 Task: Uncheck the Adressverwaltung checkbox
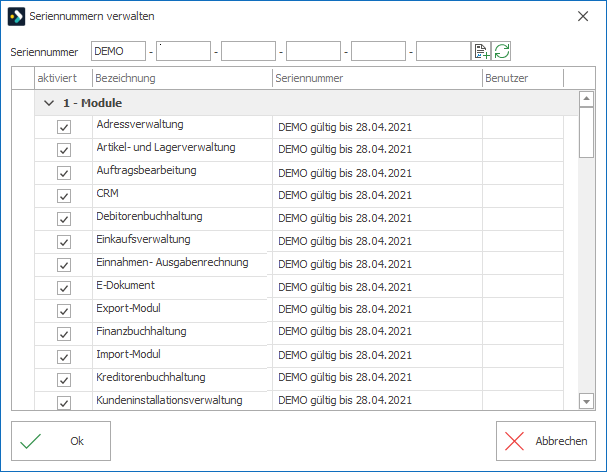coord(64,127)
